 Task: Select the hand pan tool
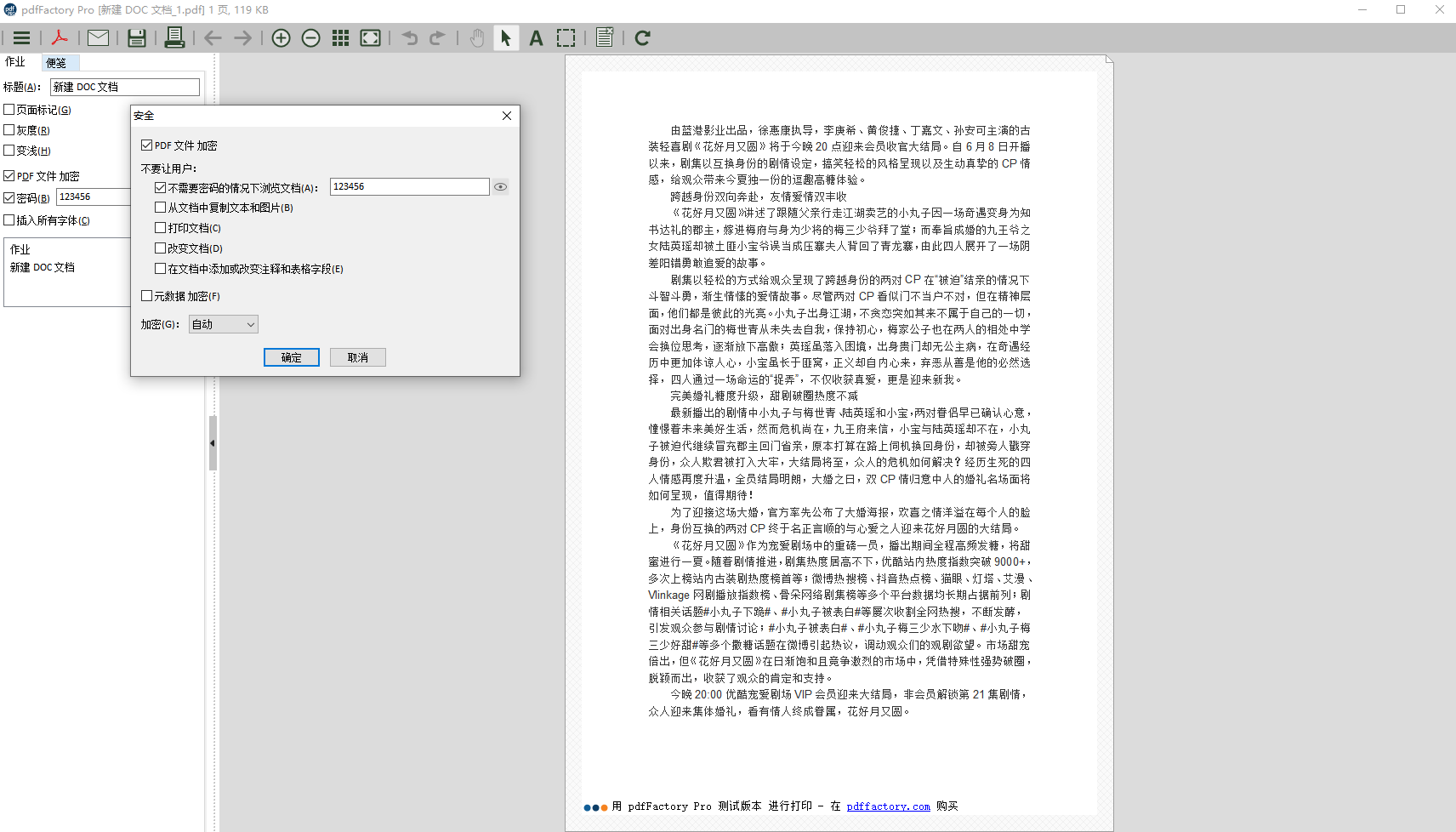pyautogui.click(x=477, y=38)
